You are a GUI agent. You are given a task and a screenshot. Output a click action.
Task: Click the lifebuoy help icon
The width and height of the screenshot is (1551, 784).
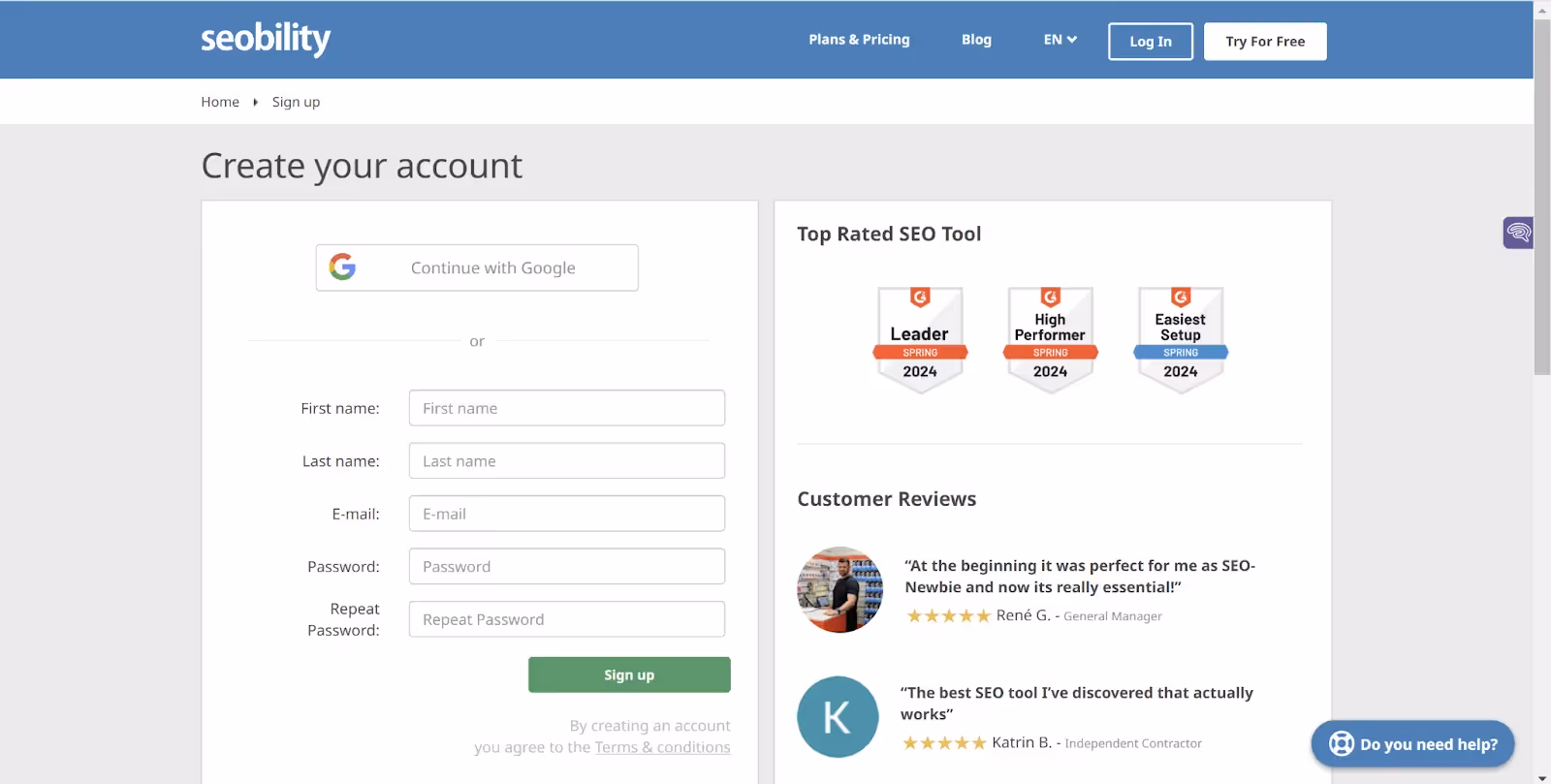tap(1342, 743)
